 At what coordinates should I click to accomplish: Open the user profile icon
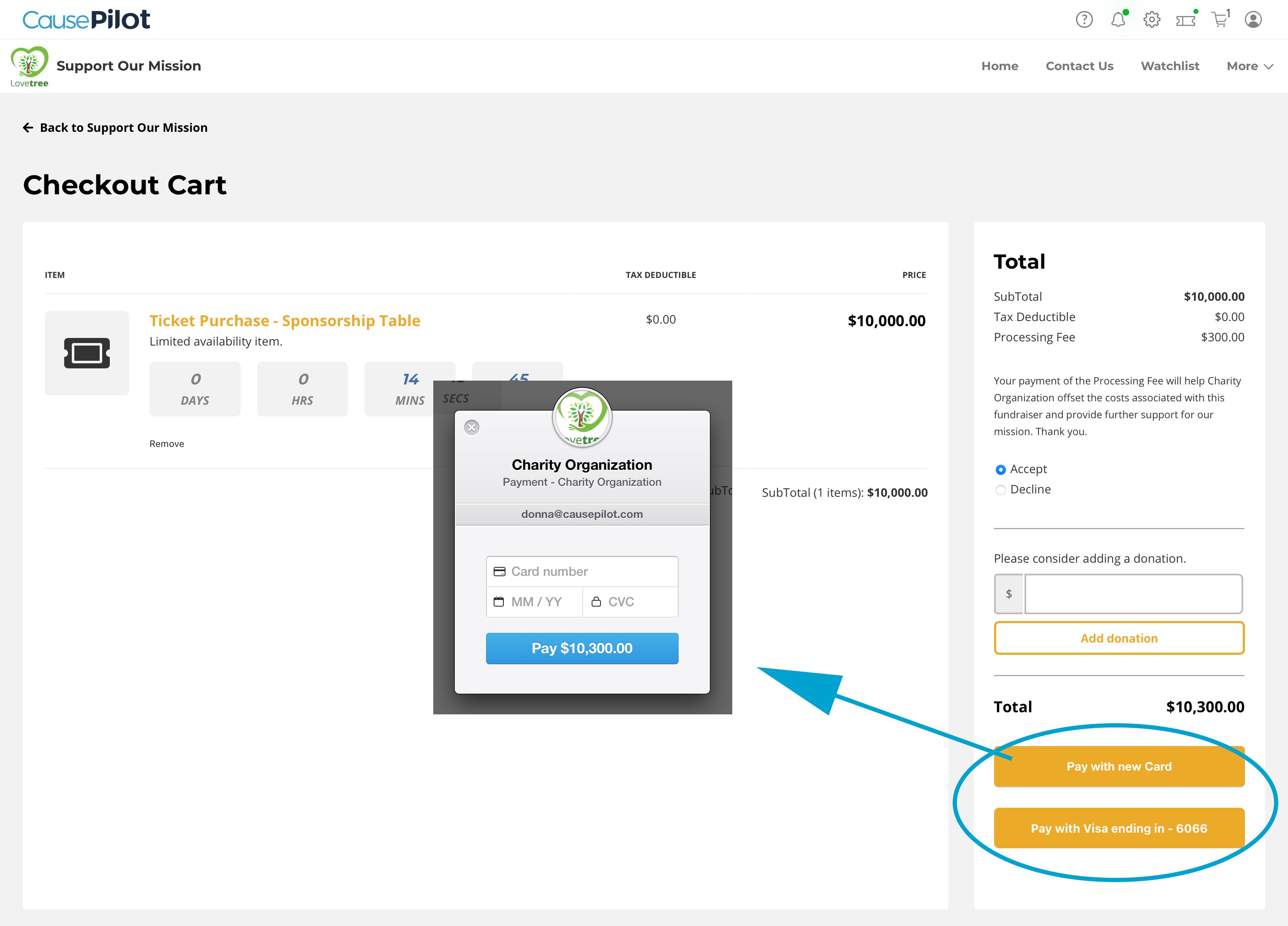click(x=1253, y=20)
